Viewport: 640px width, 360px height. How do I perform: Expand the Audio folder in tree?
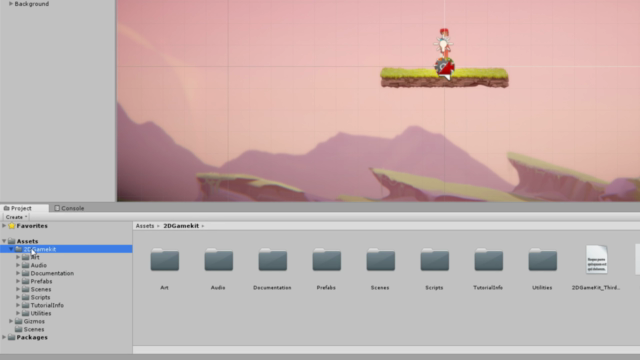[18, 265]
